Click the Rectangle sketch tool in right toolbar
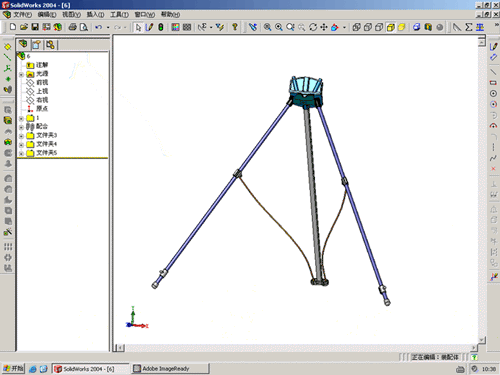This screenshot has width=500, height=375. [x=493, y=82]
